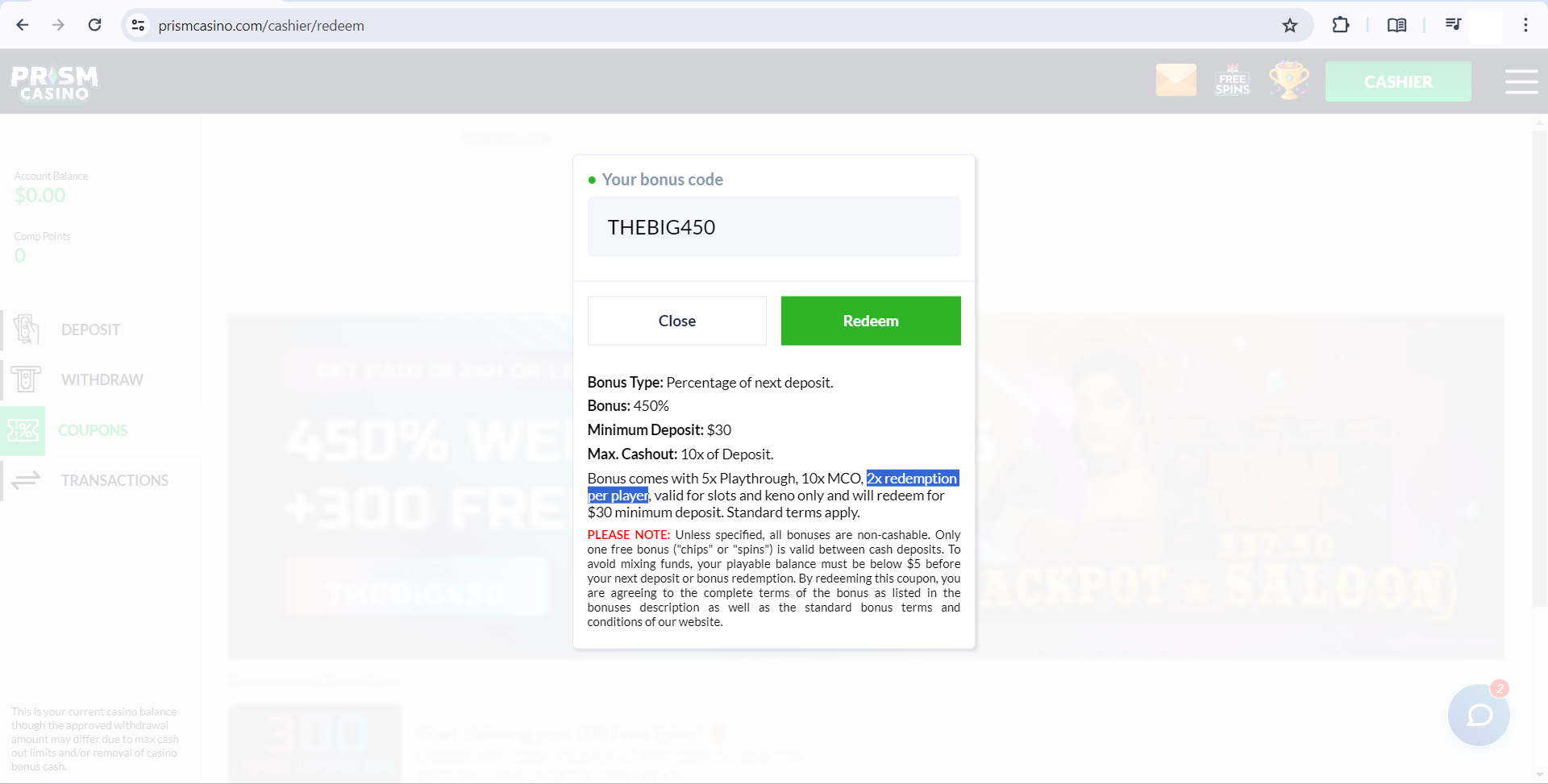
Task: Bookmark this page with the star icon
Action: pyautogui.click(x=1290, y=25)
